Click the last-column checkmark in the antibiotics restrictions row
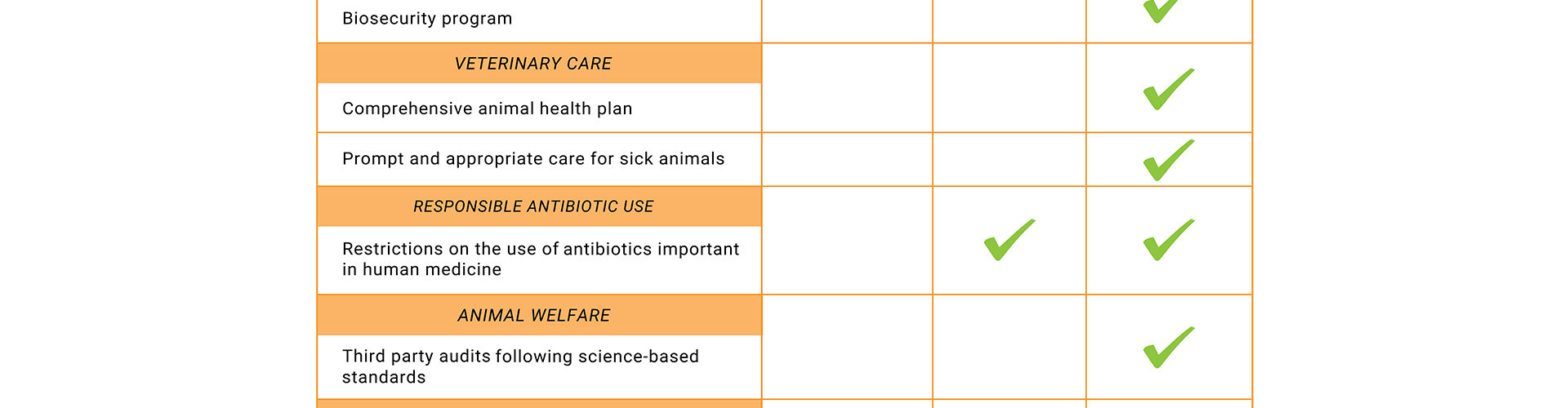This screenshot has height=408, width=1568. click(x=1168, y=241)
